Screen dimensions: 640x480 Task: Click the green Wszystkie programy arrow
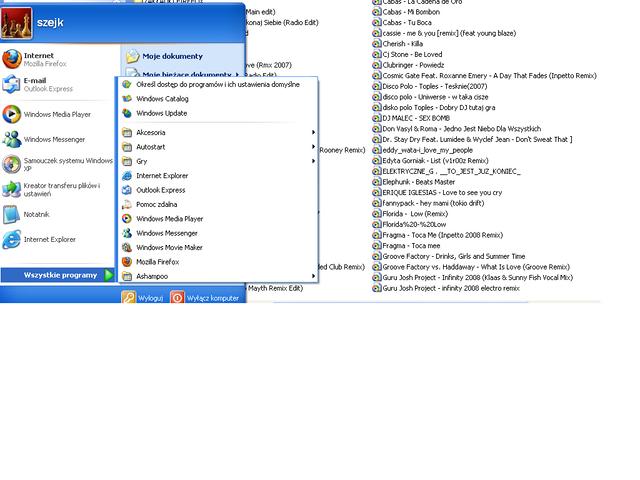pos(109,275)
